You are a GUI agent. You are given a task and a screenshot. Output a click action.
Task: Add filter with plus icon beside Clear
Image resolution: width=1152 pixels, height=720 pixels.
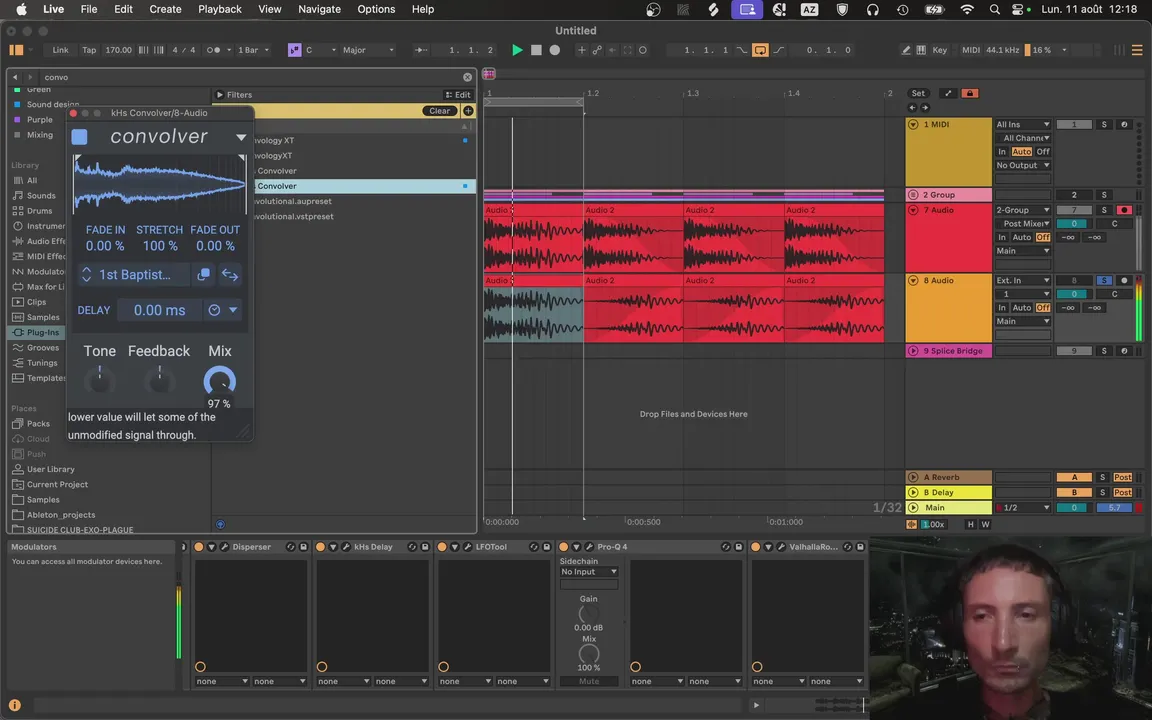[x=468, y=111]
